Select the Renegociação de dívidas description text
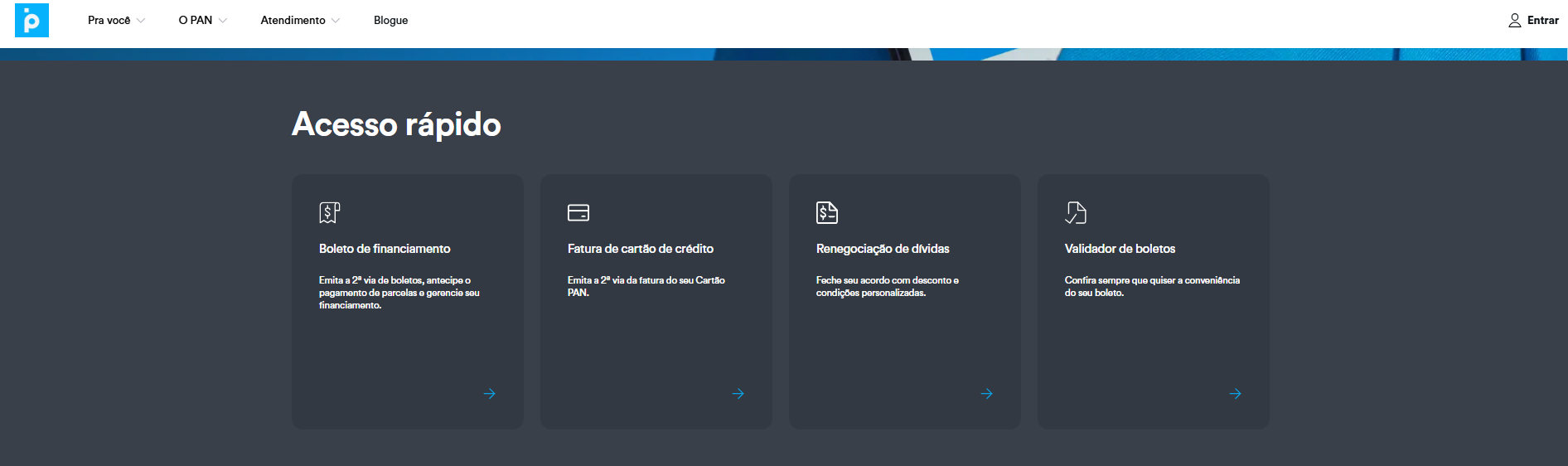This screenshot has width=1568, height=466. [887, 286]
